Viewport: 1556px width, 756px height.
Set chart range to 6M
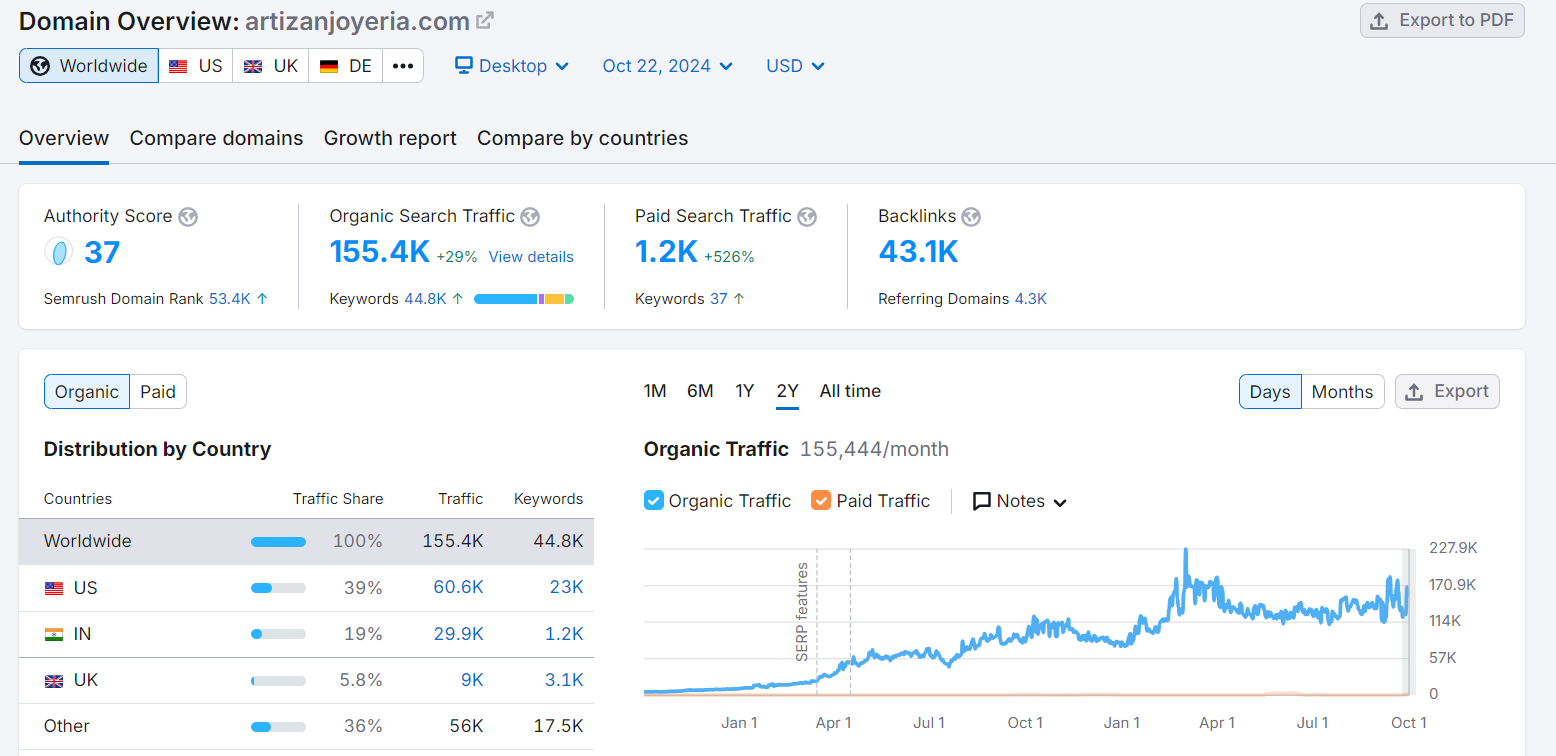coord(700,391)
